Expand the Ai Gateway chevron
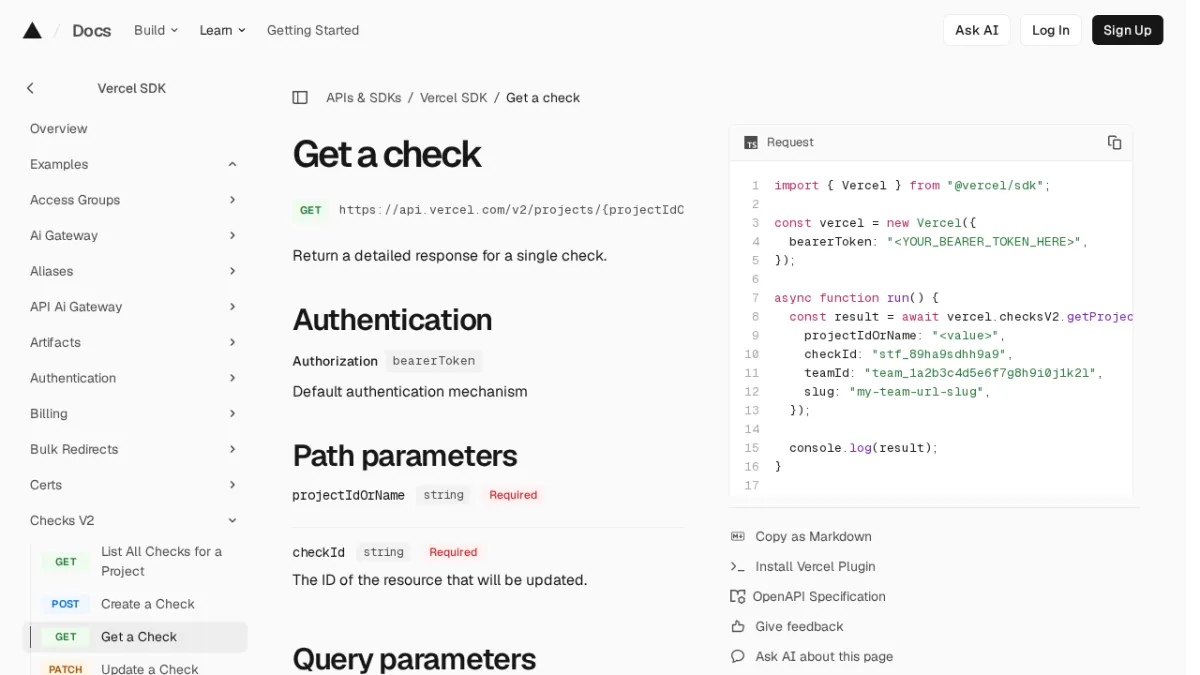 (232, 235)
